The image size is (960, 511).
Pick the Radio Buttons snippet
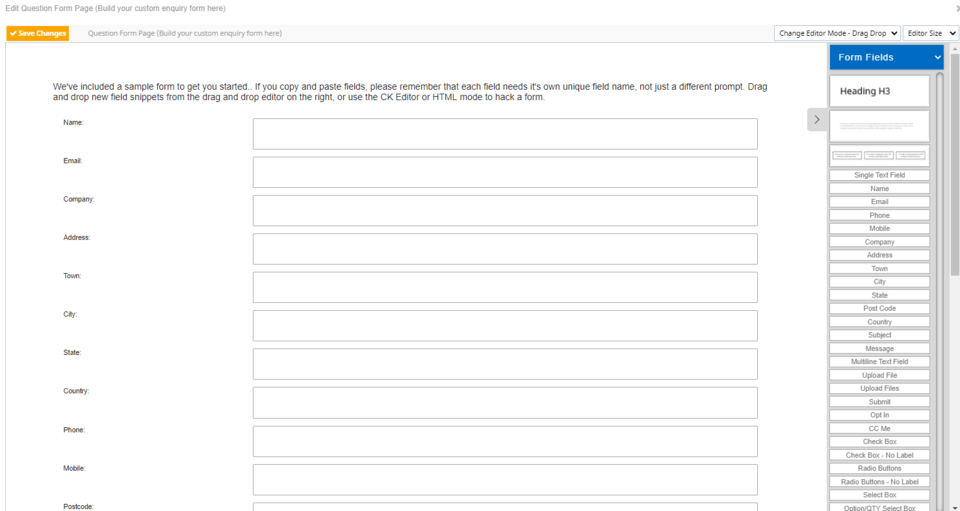click(880, 468)
